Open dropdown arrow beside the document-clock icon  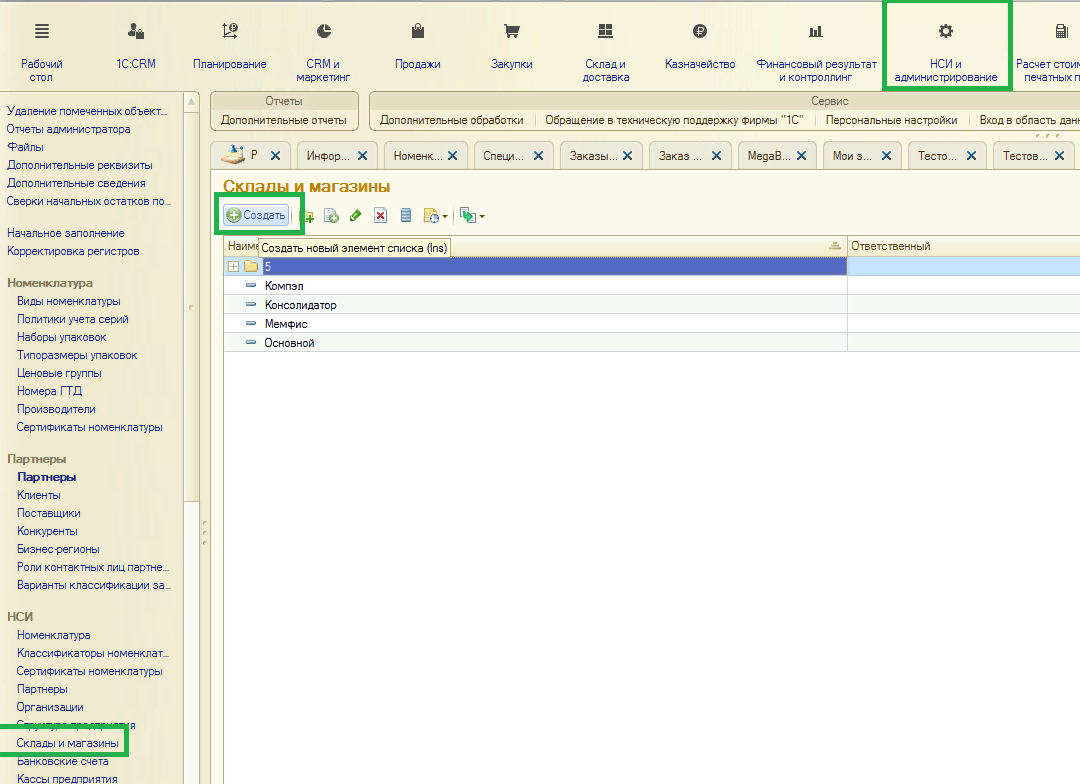click(446, 217)
